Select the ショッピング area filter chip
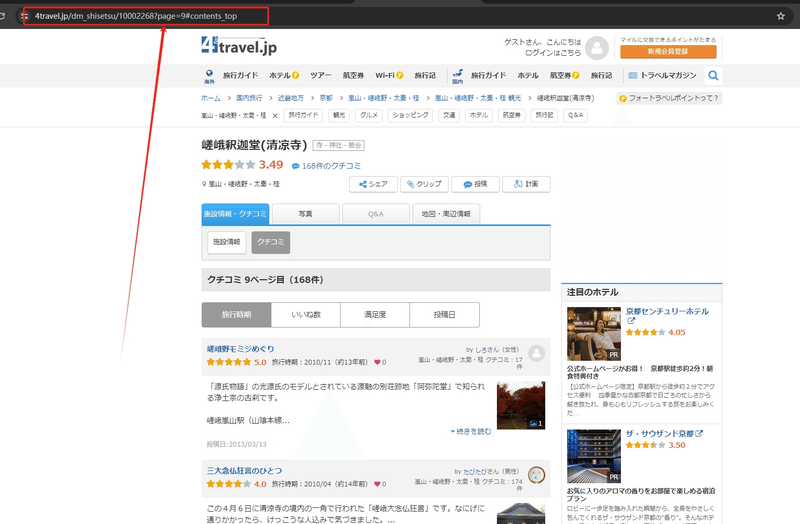The image size is (800, 524). [x=410, y=115]
